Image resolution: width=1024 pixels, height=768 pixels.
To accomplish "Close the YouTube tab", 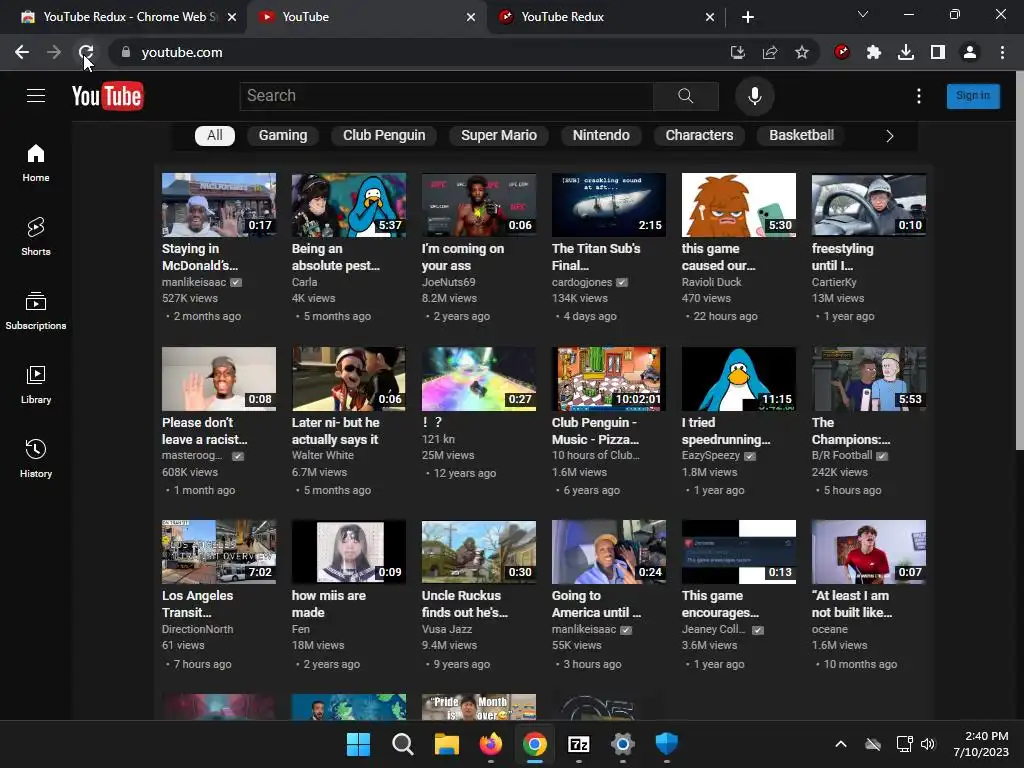I will (471, 17).
